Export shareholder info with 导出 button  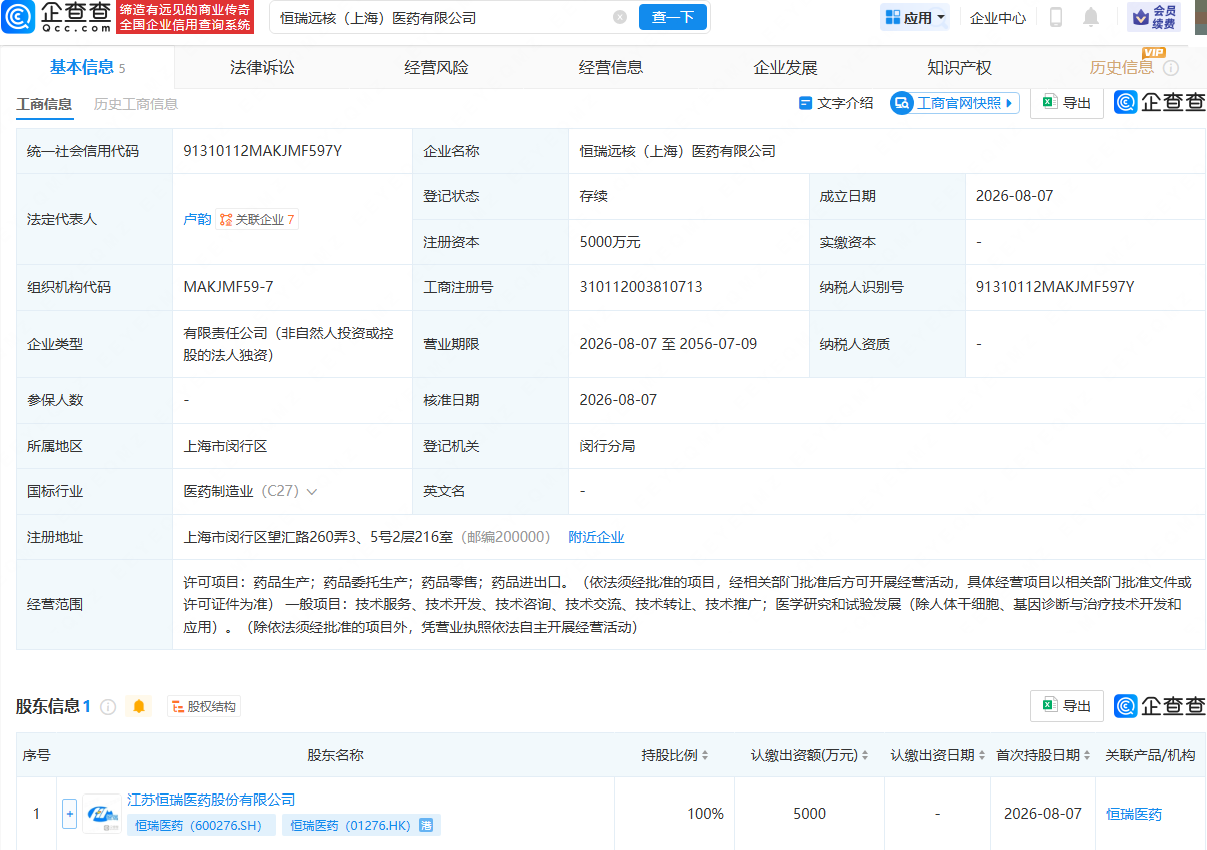point(1067,706)
